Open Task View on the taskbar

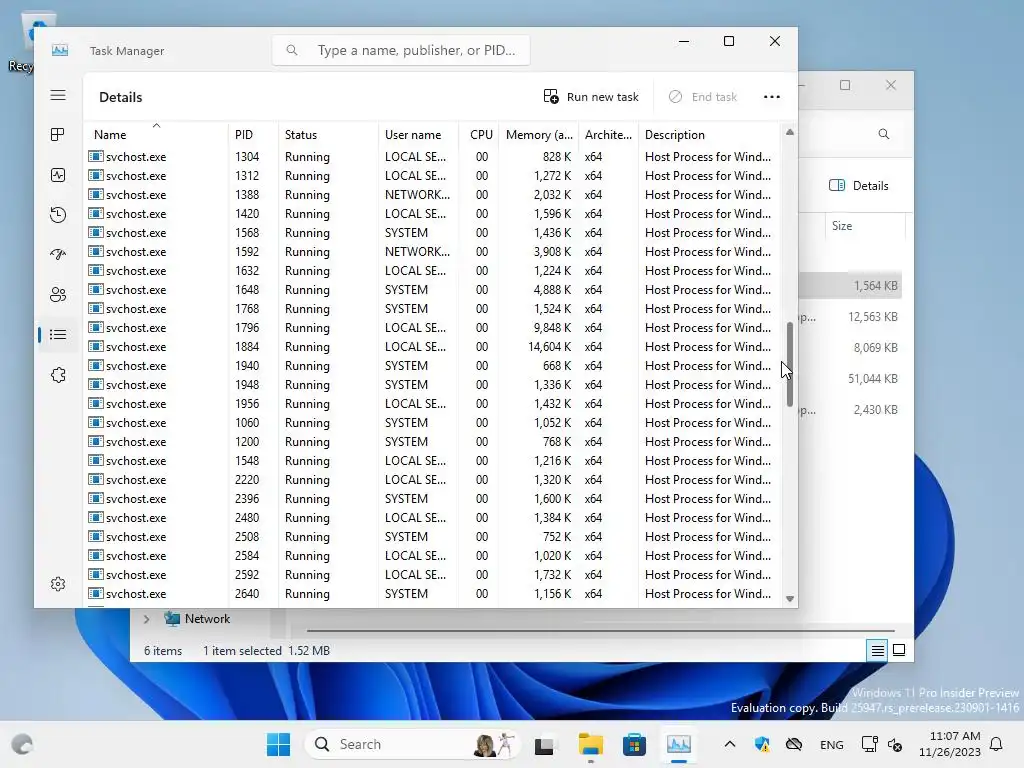544,744
